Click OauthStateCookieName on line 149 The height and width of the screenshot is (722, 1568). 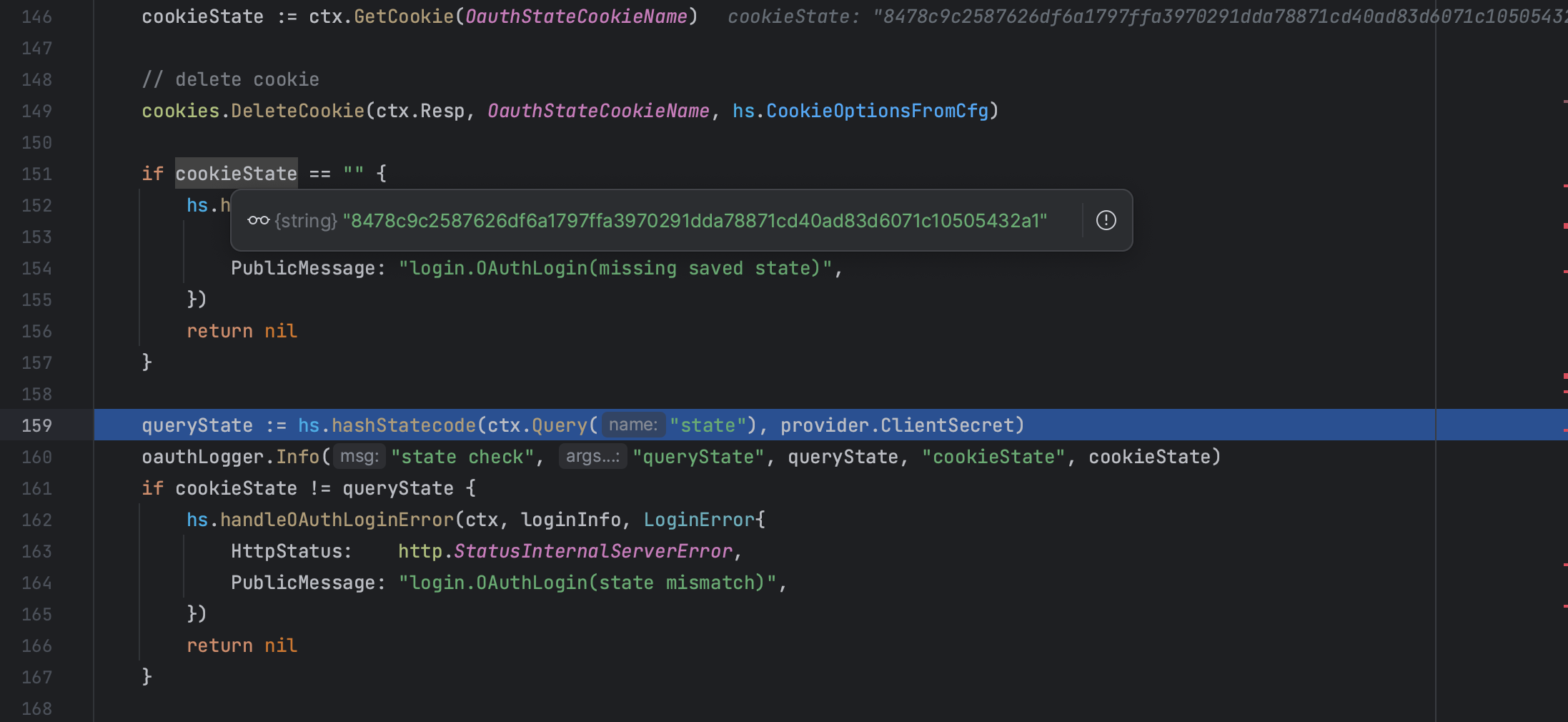[x=597, y=111]
